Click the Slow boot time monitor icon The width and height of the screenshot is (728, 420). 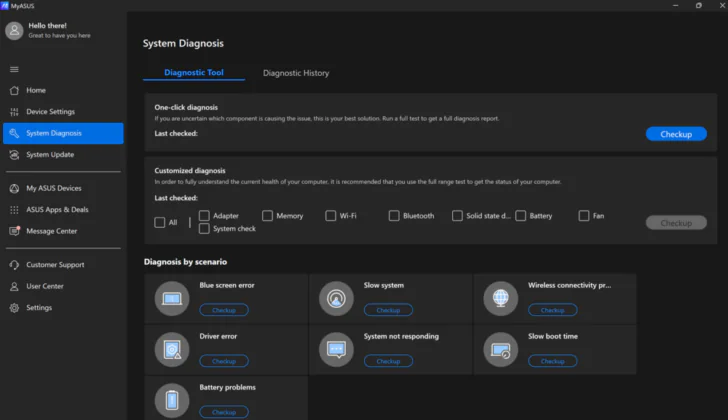tap(500, 349)
